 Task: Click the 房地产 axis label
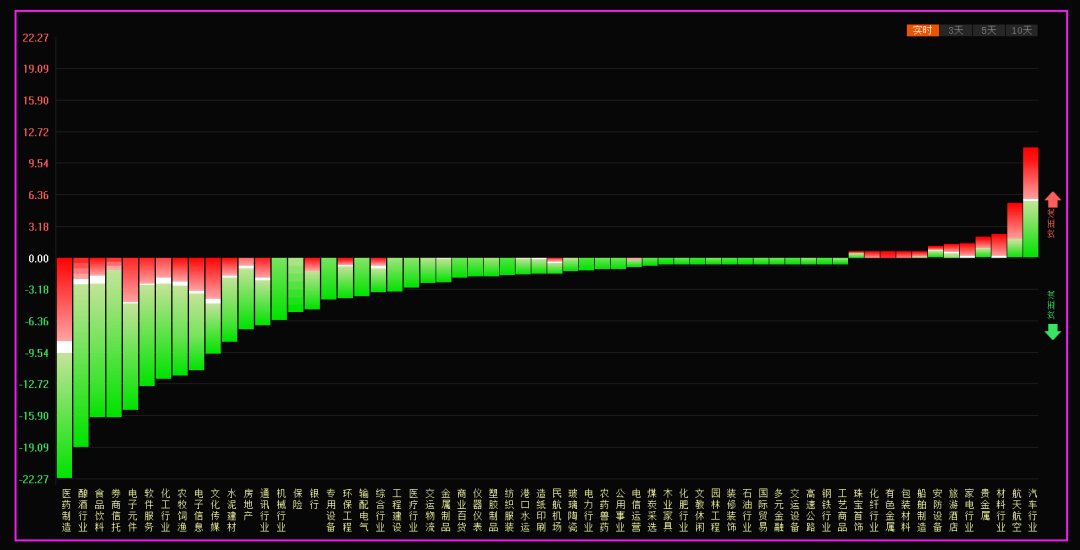point(248,505)
